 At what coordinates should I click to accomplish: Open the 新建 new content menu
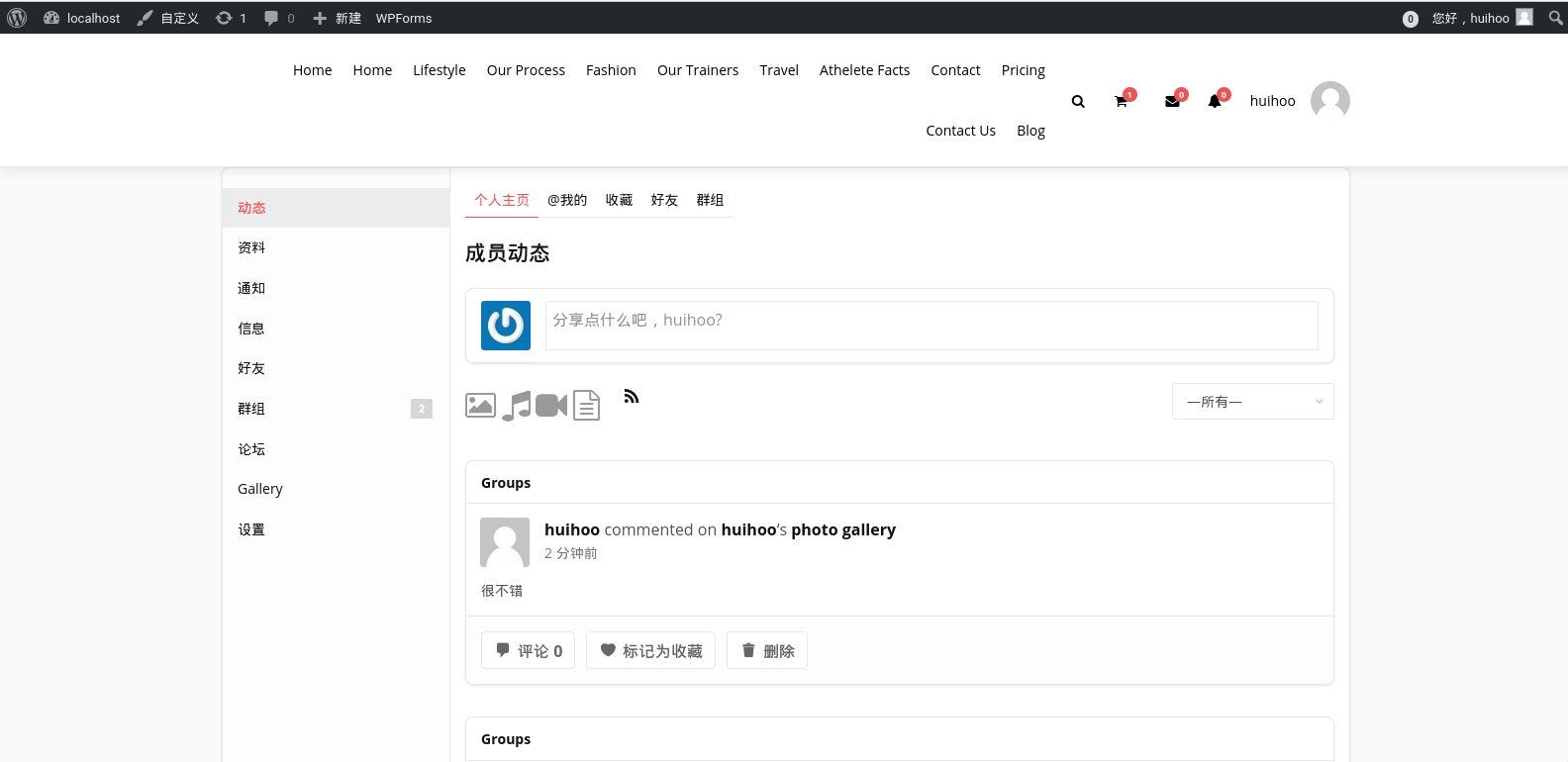(338, 18)
